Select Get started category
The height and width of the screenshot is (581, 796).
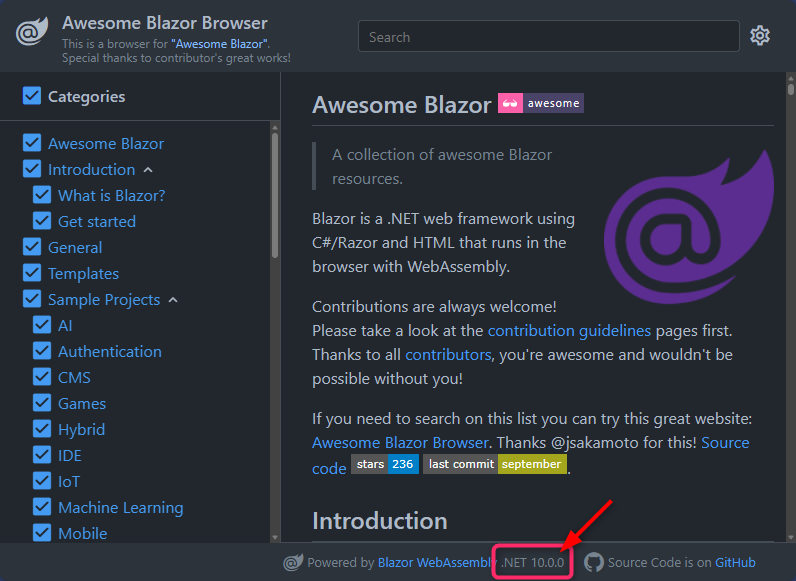point(97,221)
